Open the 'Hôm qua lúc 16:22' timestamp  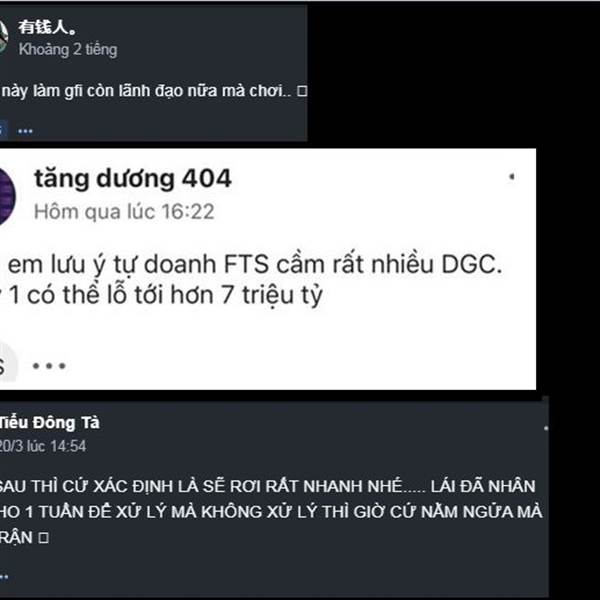click(124, 212)
